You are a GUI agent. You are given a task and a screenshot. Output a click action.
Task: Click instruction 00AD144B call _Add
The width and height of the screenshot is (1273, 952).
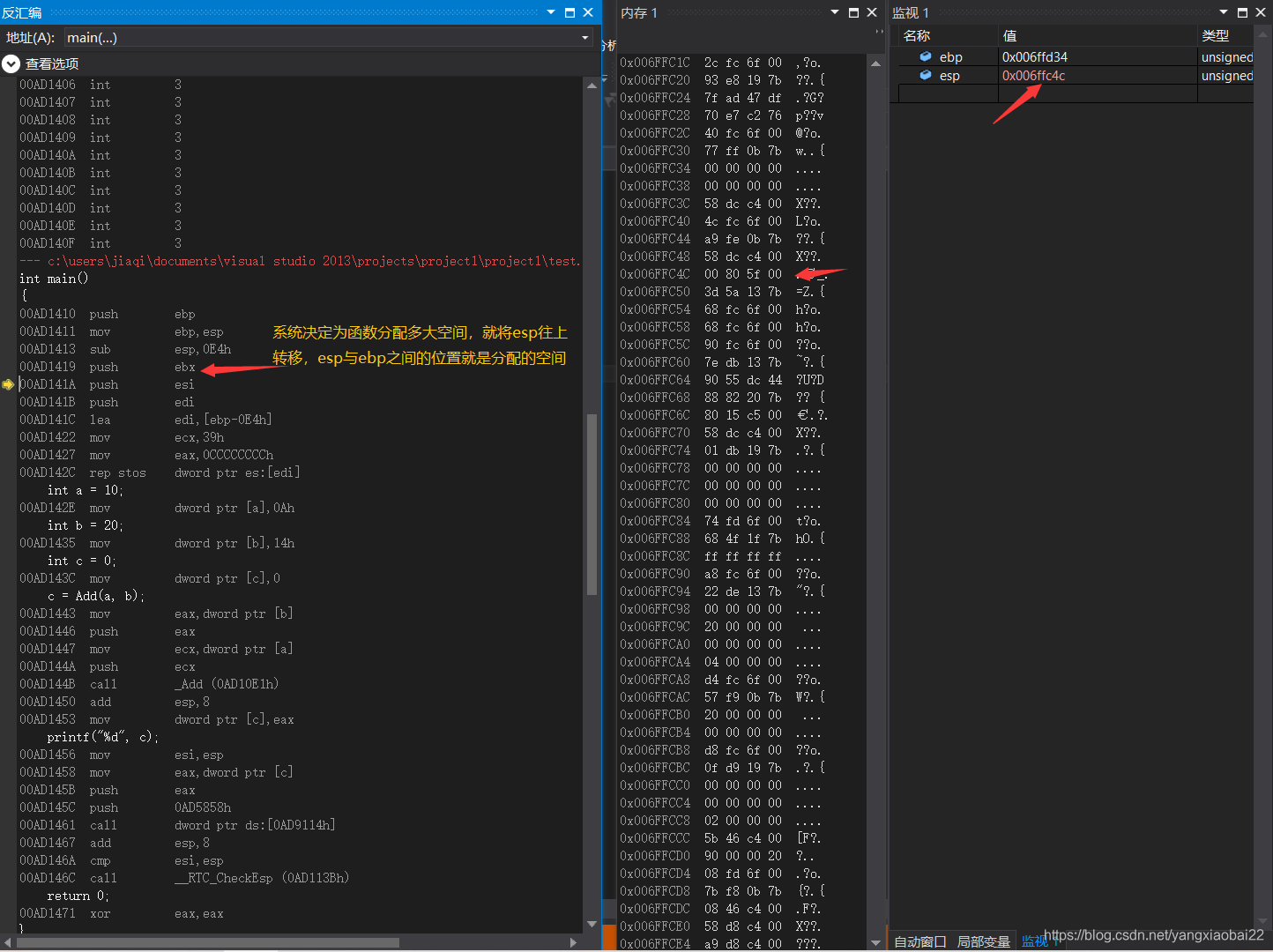(x=149, y=684)
